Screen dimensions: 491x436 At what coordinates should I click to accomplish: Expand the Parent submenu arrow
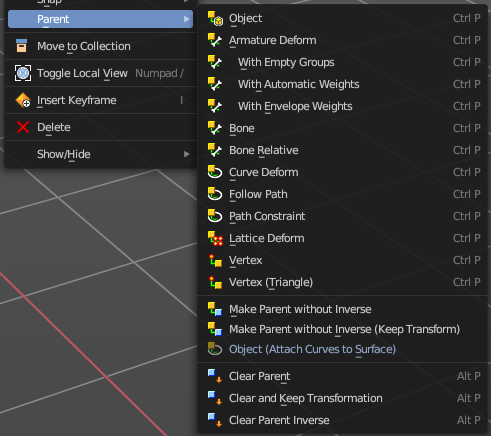187,19
